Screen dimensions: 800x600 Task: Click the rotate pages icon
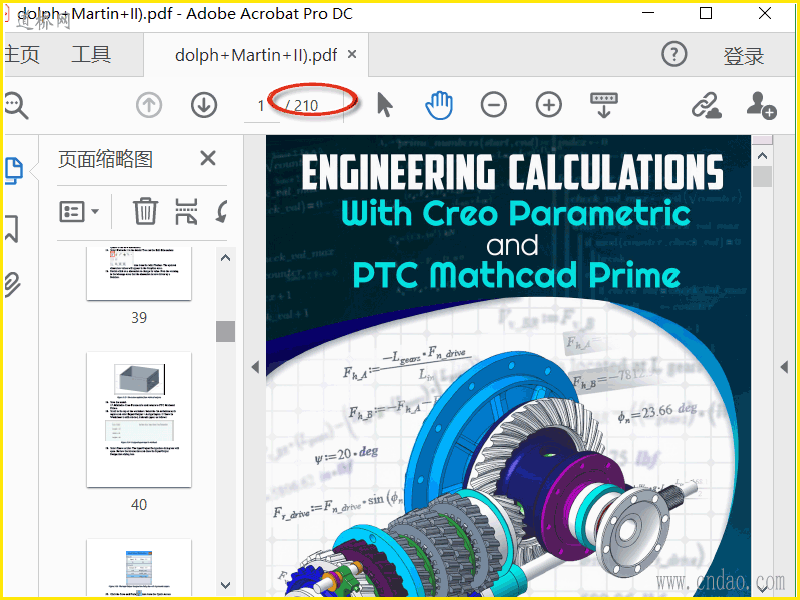click(x=221, y=211)
